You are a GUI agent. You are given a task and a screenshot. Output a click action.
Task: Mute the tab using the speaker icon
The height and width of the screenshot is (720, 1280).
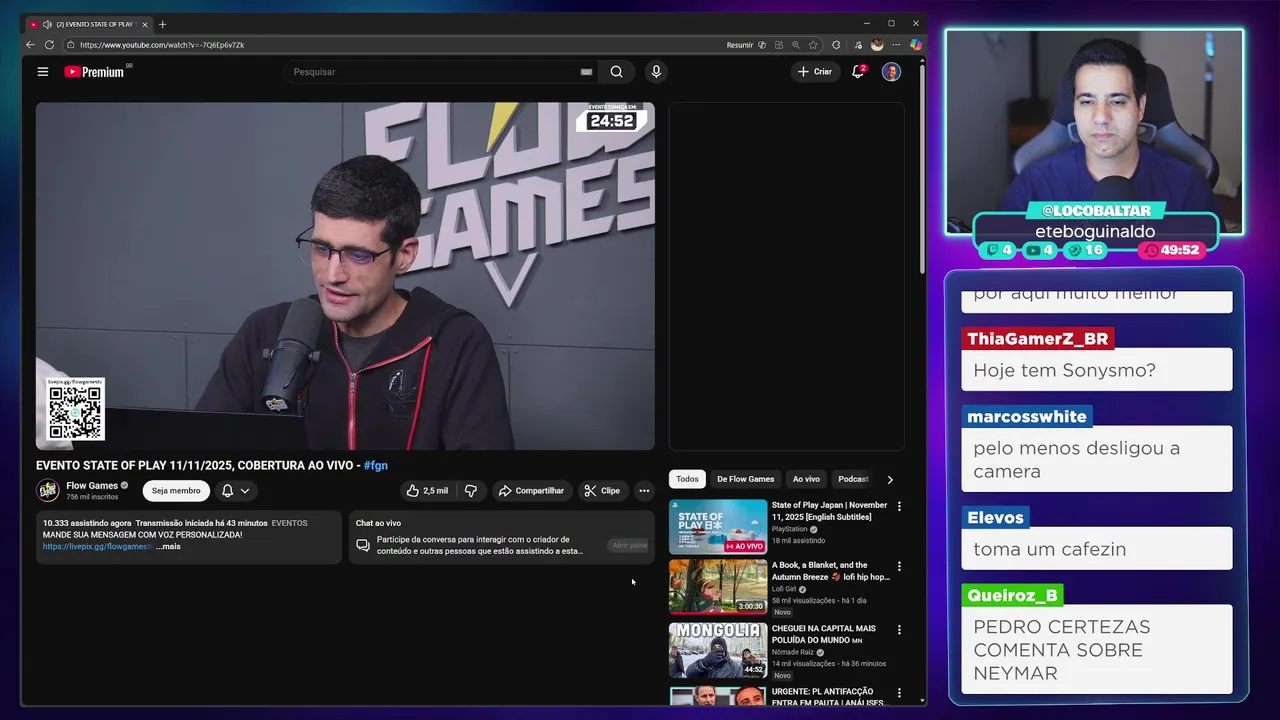tap(47, 24)
